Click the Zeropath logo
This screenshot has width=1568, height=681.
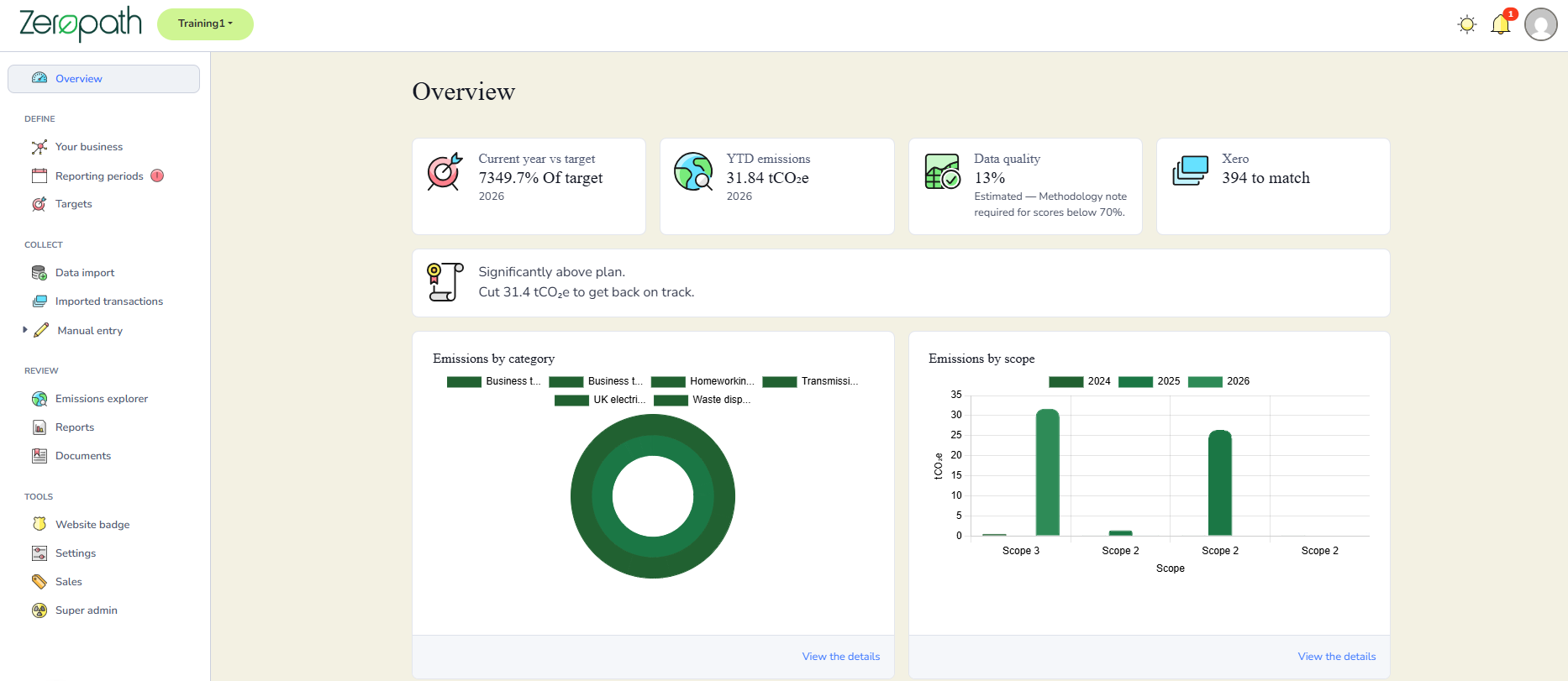coord(81,24)
